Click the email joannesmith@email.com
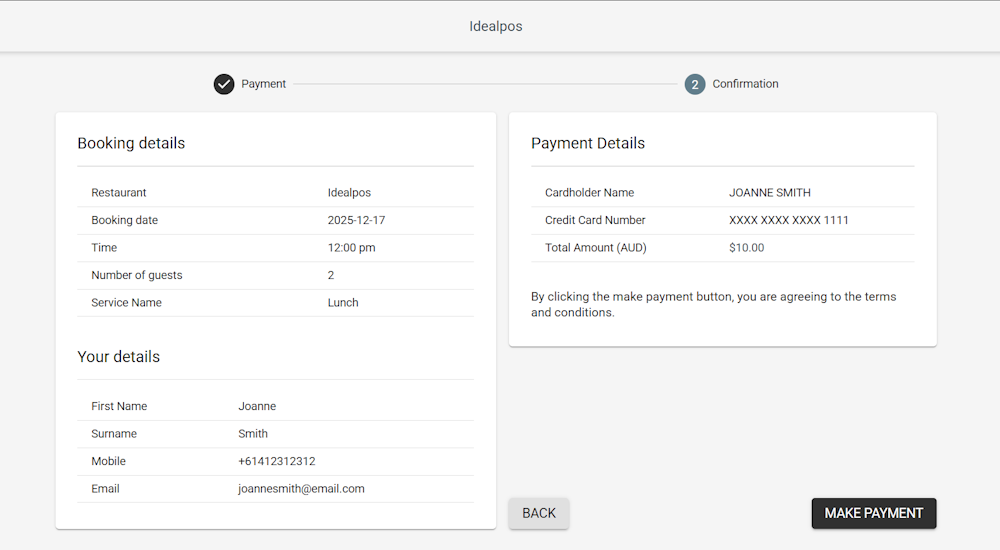 (301, 489)
